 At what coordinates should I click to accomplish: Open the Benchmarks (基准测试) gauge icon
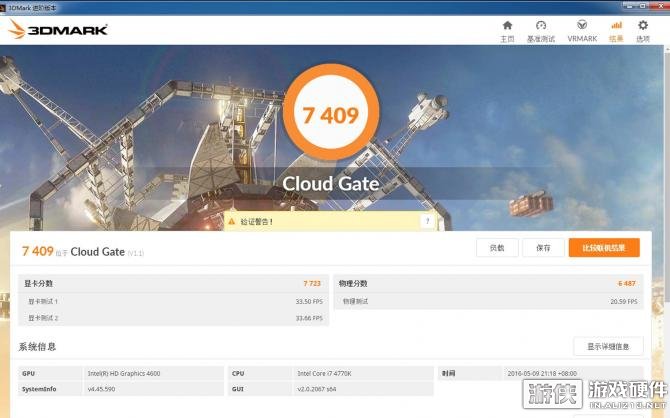541,30
